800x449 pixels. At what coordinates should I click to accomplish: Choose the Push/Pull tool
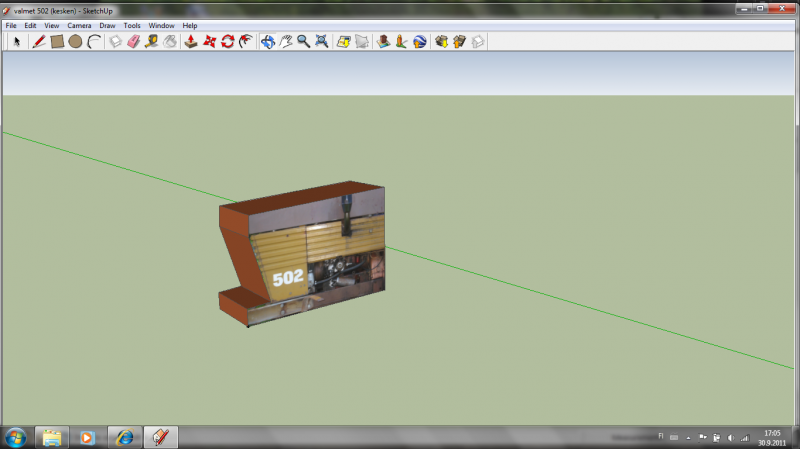tap(191, 41)
